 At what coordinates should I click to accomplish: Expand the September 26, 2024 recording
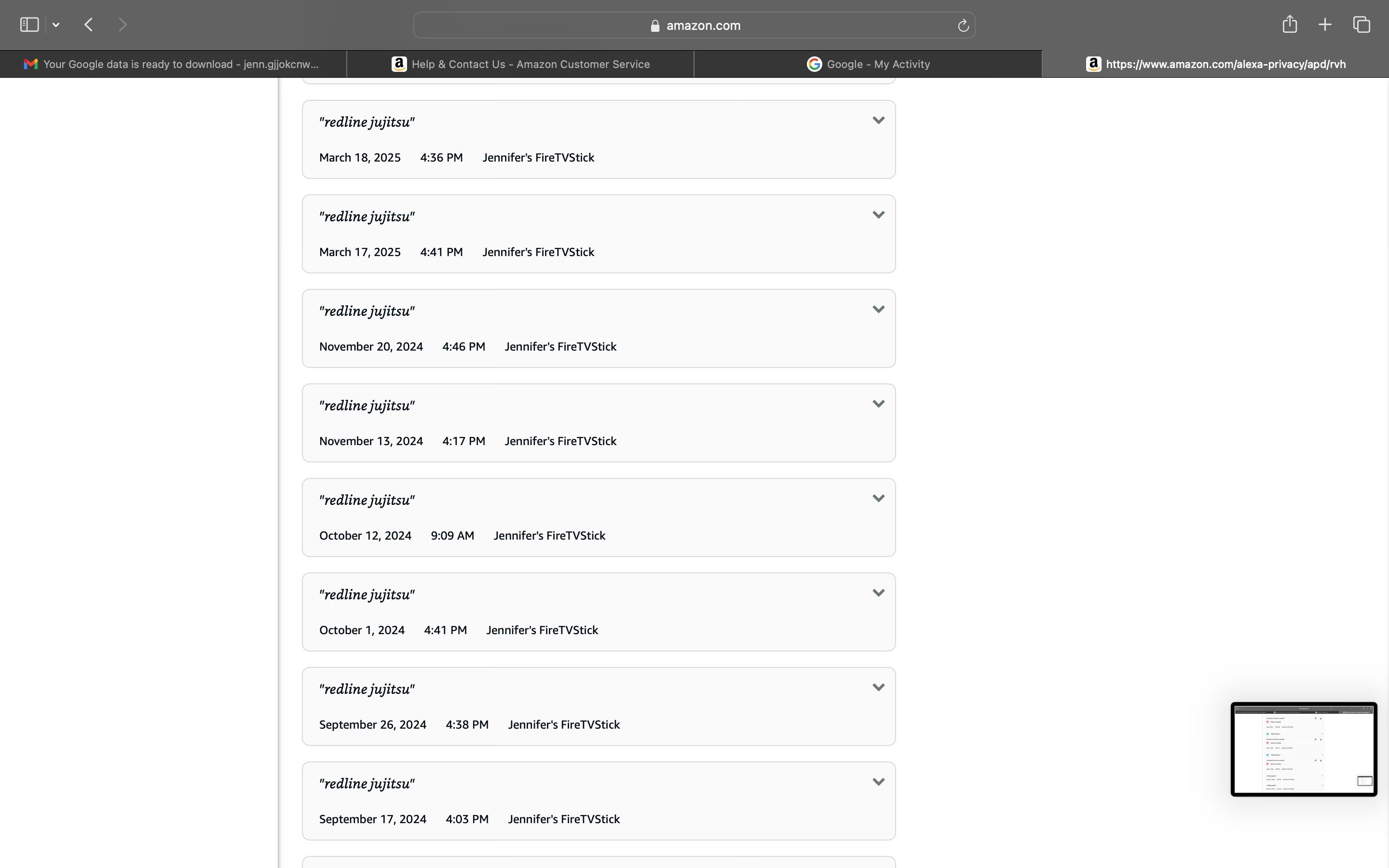[878, 687]
